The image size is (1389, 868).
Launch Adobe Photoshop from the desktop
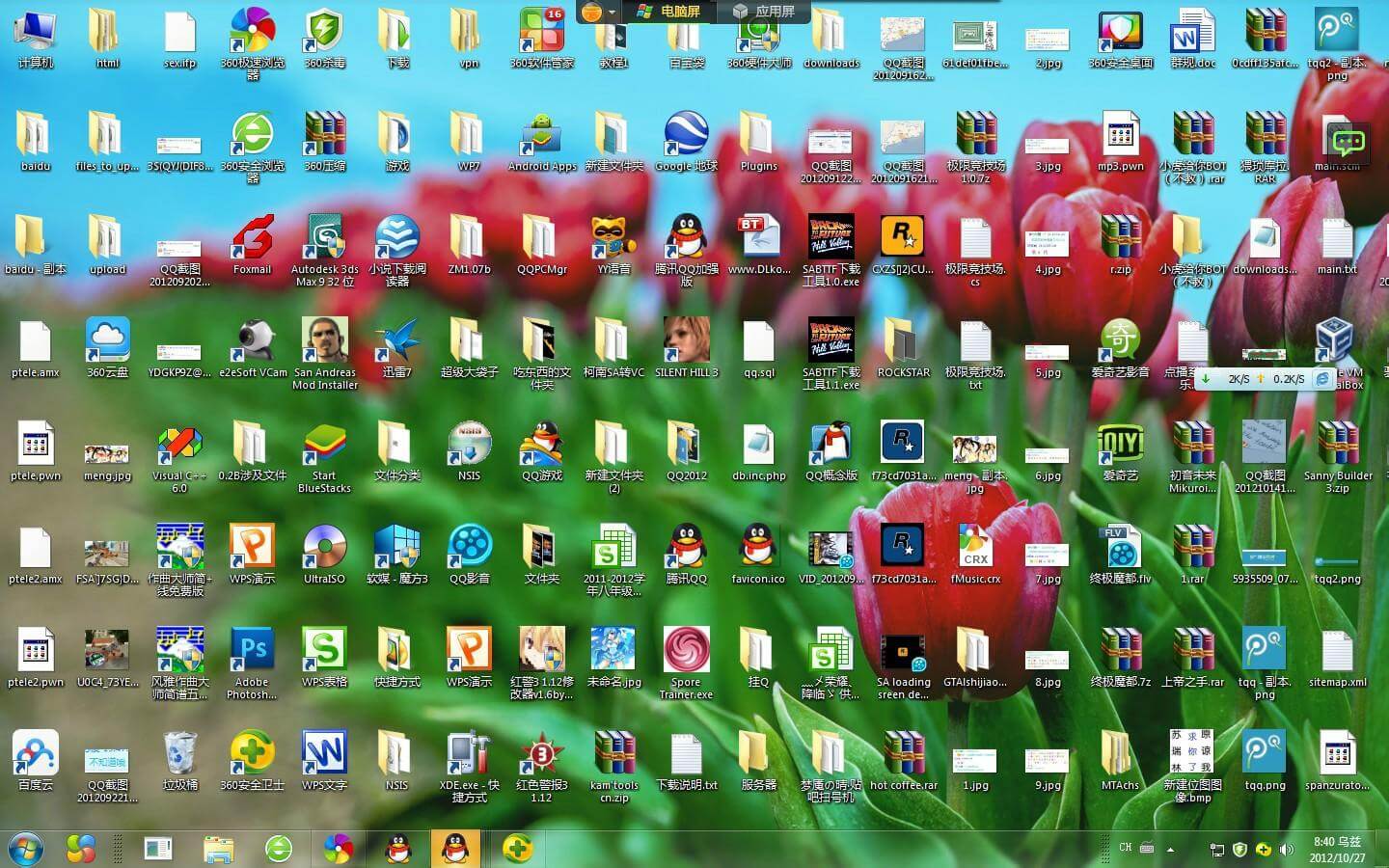pos(252,652)
